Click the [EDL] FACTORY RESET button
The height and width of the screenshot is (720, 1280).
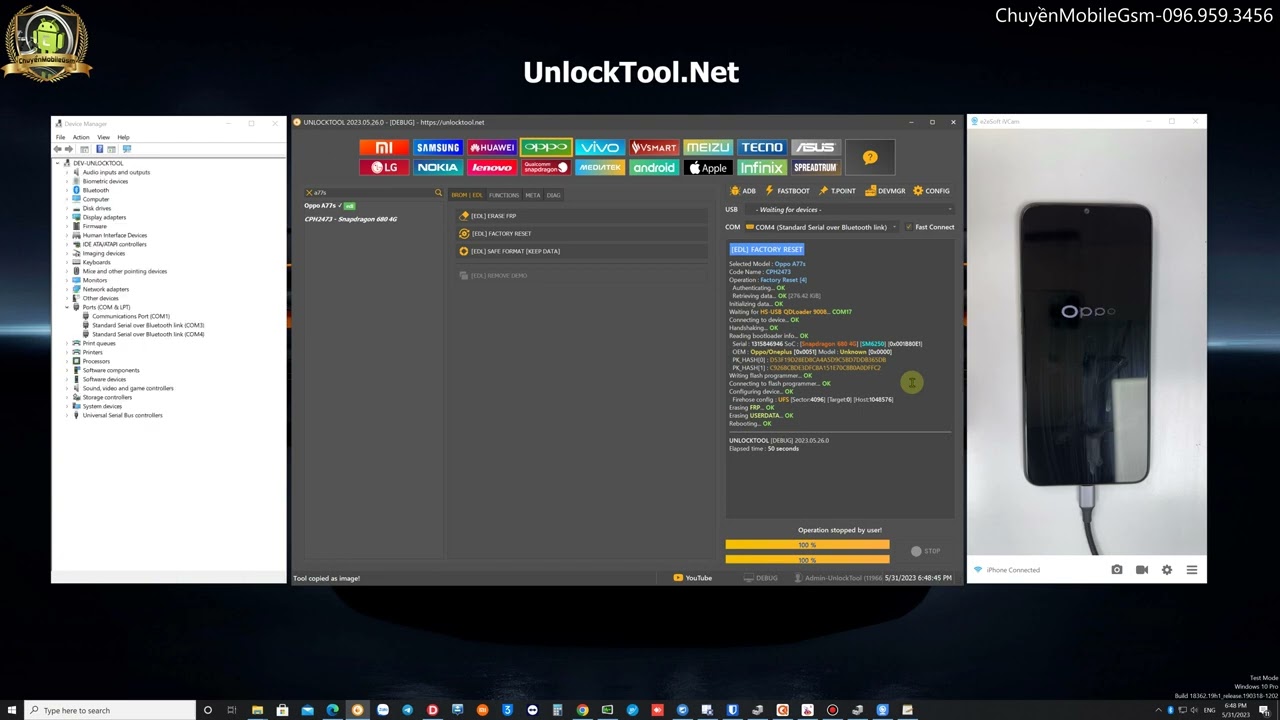(581, 234)
